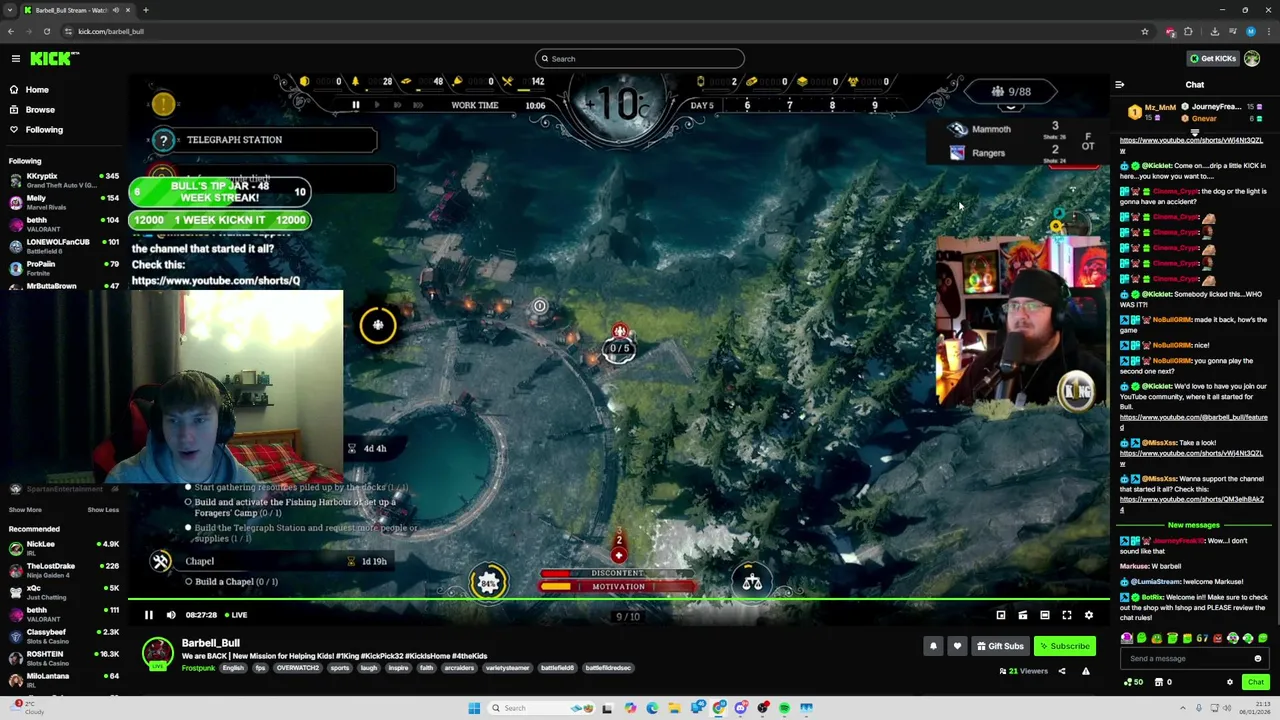The image size is (1280, 720).
Task: Toggle mini player mode
Action: click(x=1000, y=615)
